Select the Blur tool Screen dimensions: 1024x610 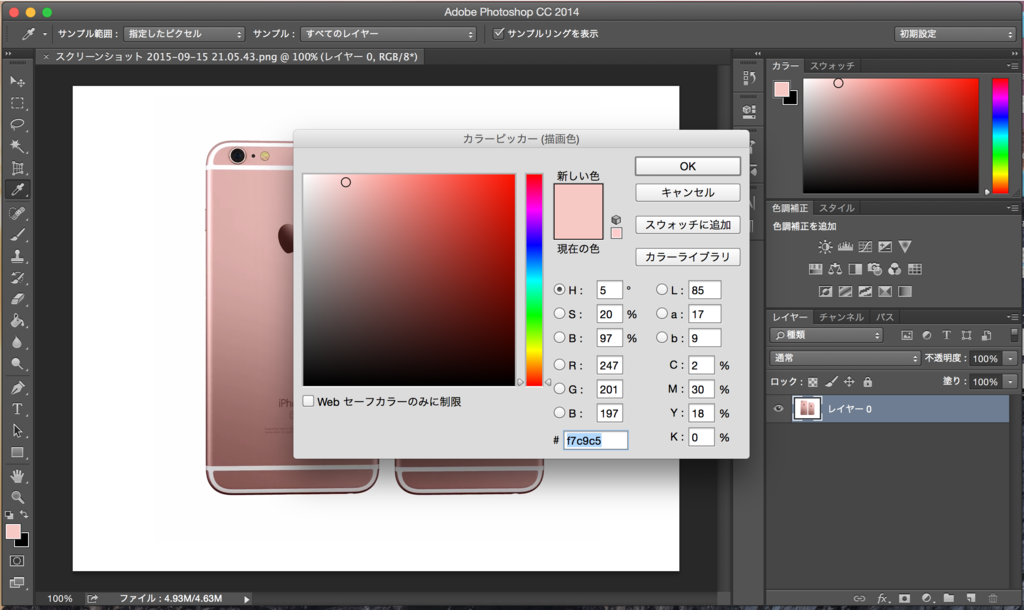18,342
